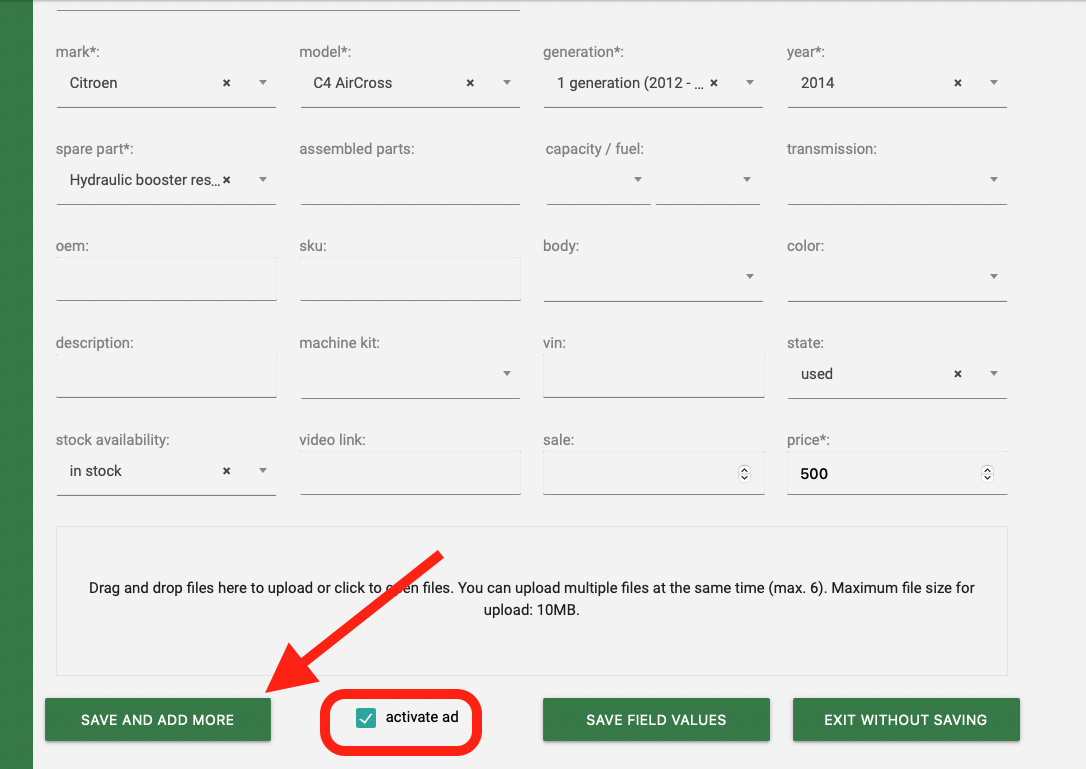Open the body type dropdown

click(x=750, y=277)
